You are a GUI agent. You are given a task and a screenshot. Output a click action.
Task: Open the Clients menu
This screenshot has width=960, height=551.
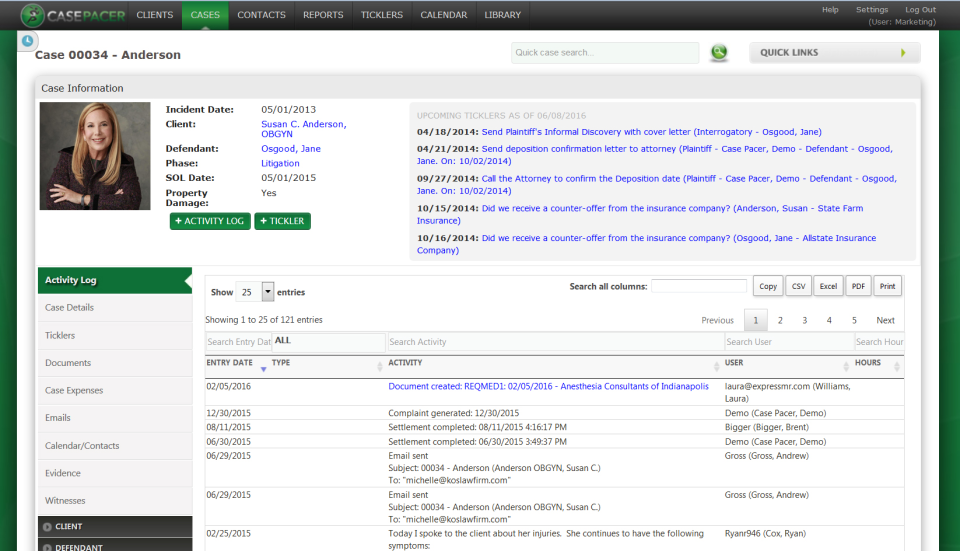point(155,15)
